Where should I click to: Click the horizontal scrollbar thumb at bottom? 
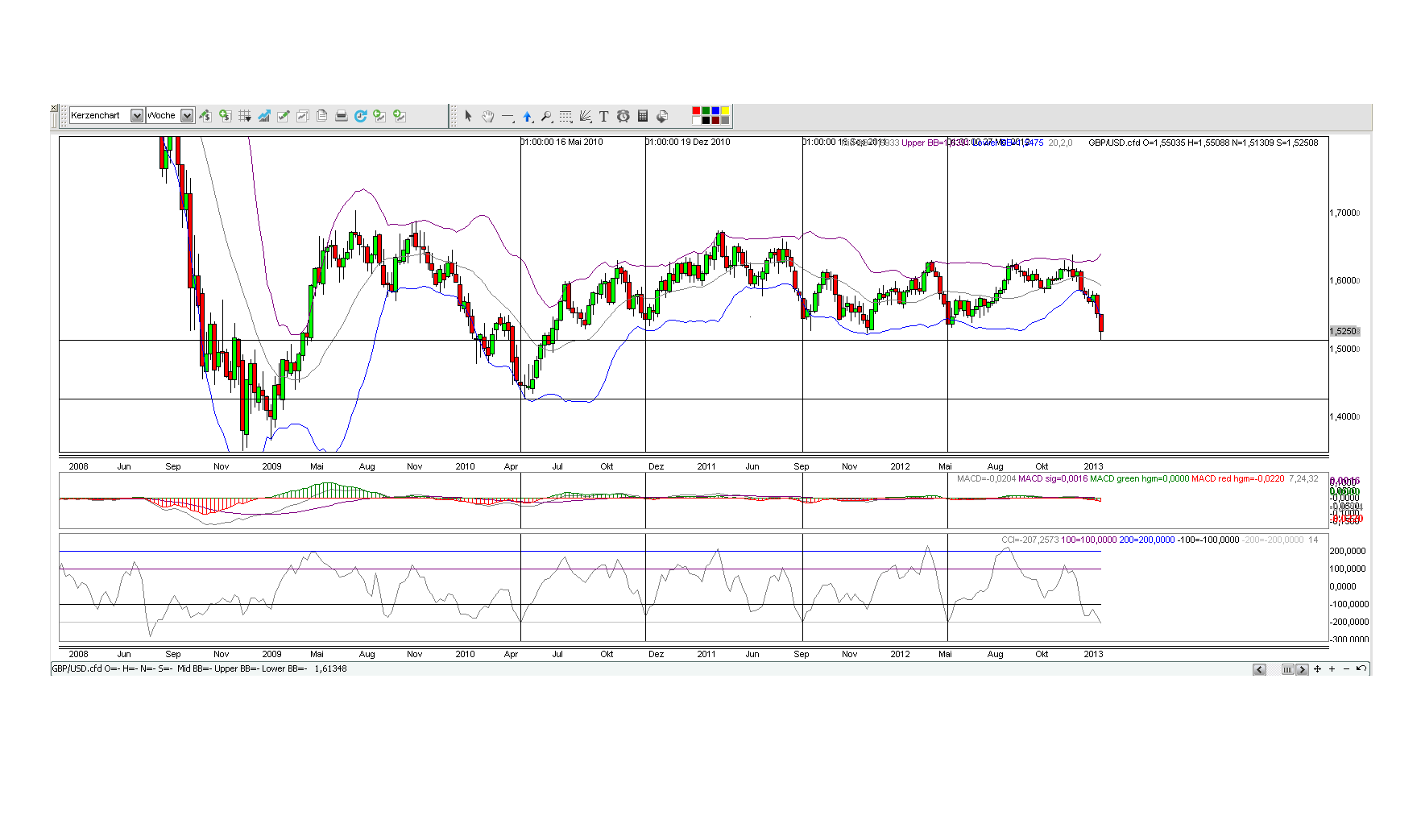(1287, 669)
